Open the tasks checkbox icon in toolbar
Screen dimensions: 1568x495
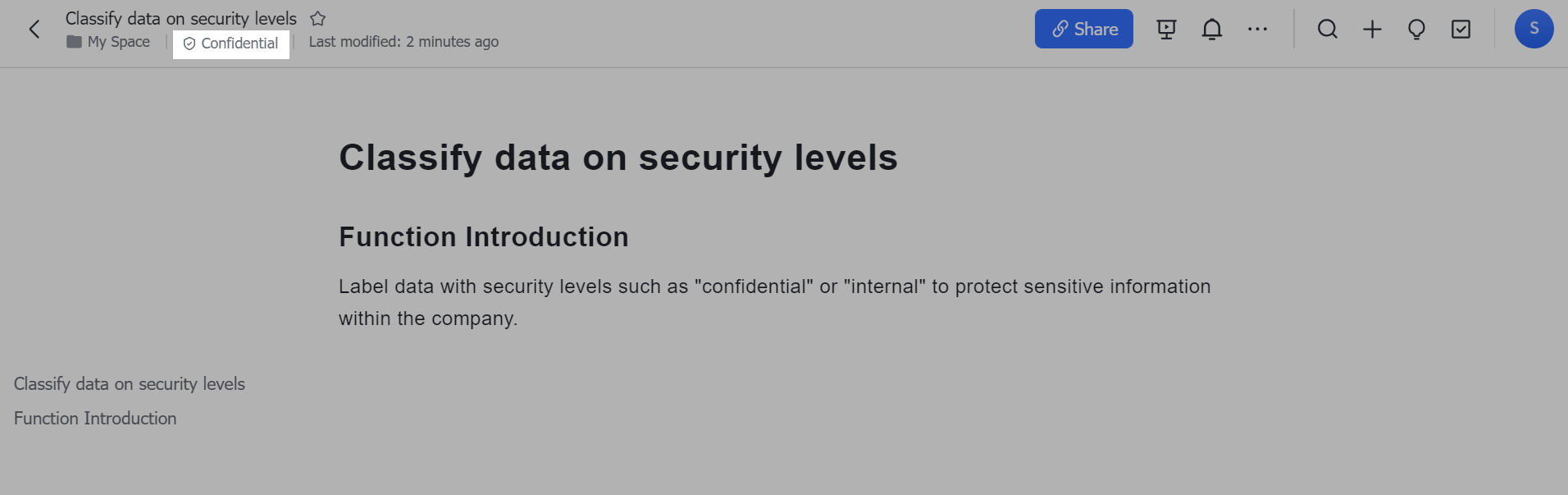(1461, 29)
